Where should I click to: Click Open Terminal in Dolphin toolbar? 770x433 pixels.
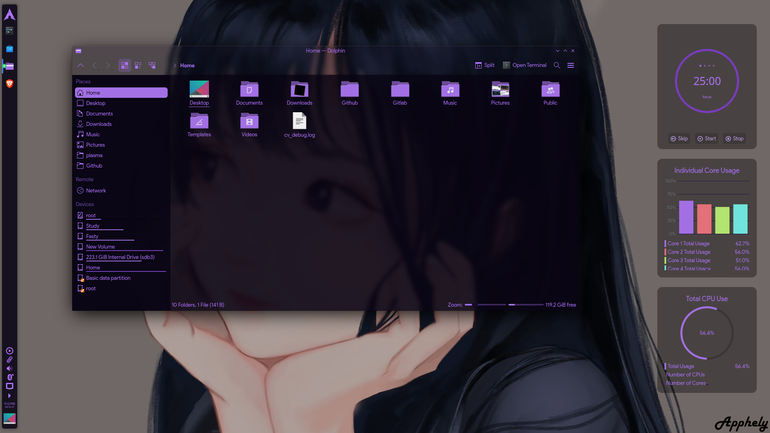click(x=524, y=65)
